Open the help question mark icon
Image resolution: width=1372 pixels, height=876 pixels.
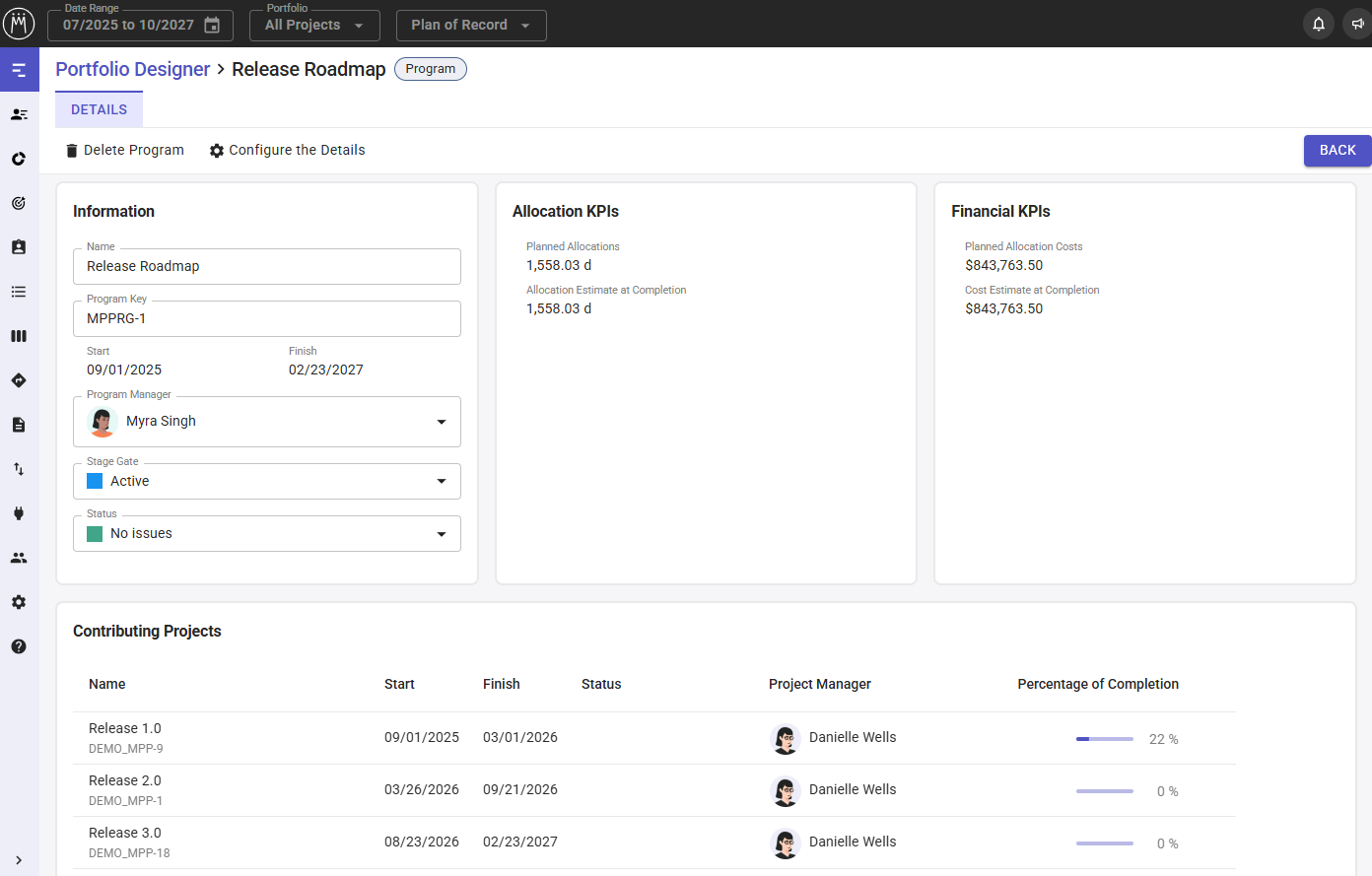[x=19, y=646]
